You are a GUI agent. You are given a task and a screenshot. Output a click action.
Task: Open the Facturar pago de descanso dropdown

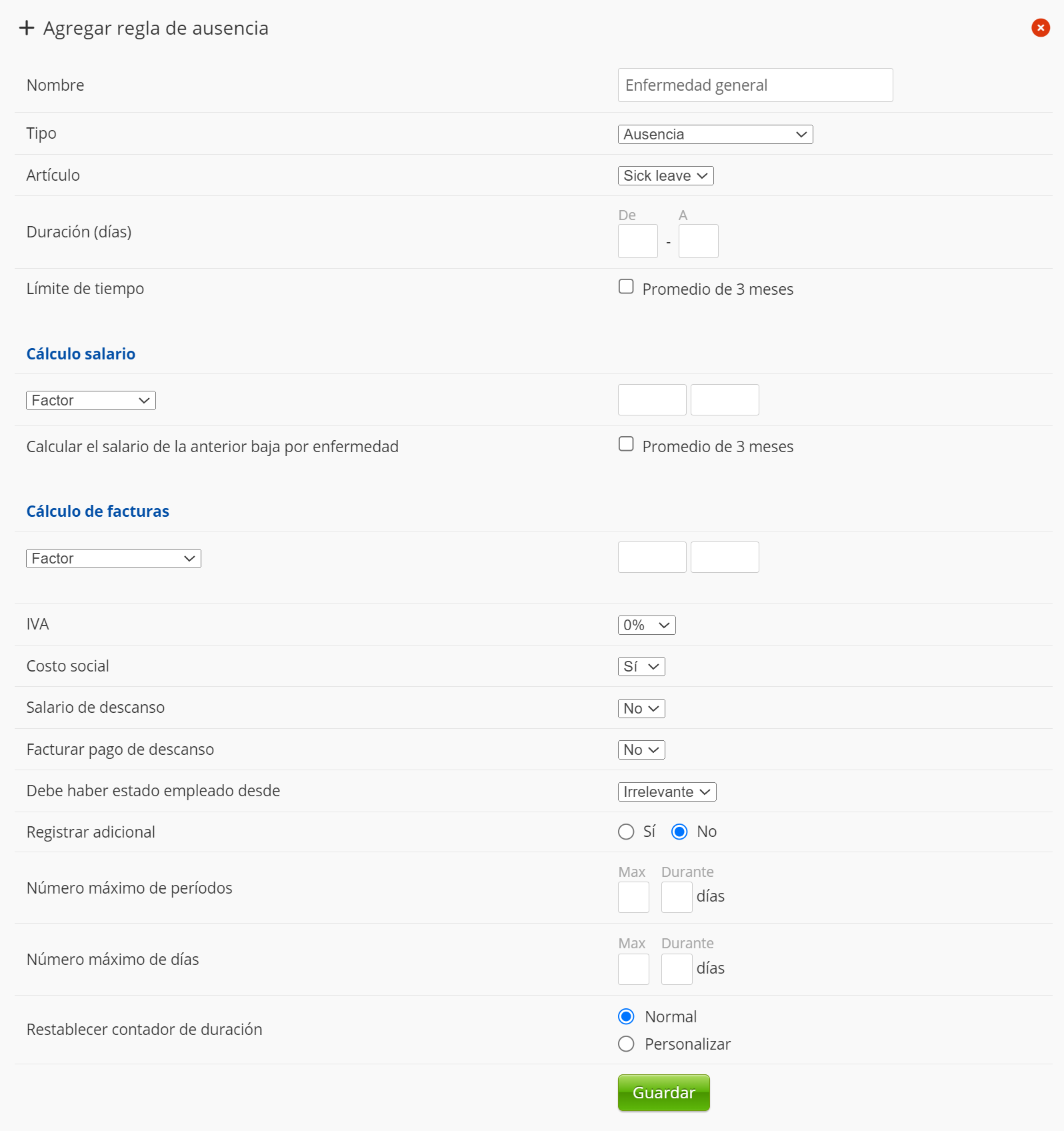click(x=641, y=750)
